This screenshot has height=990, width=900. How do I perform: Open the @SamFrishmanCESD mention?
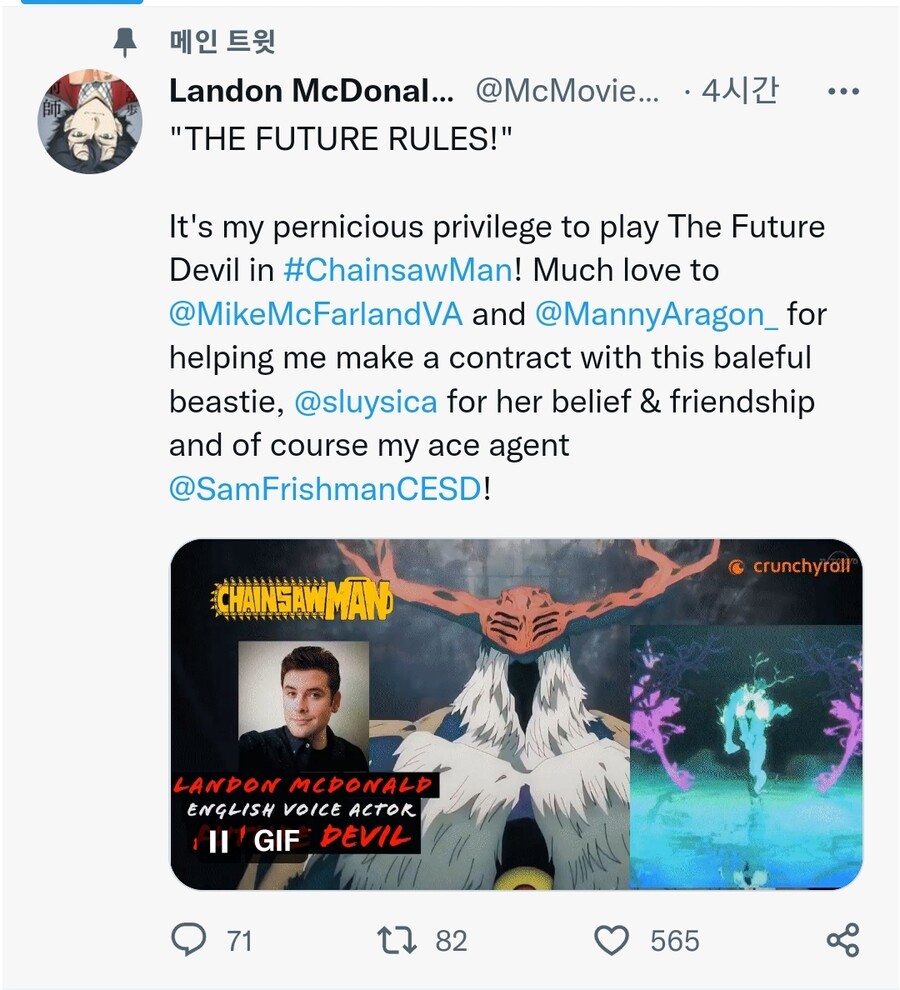coord(326,489)
